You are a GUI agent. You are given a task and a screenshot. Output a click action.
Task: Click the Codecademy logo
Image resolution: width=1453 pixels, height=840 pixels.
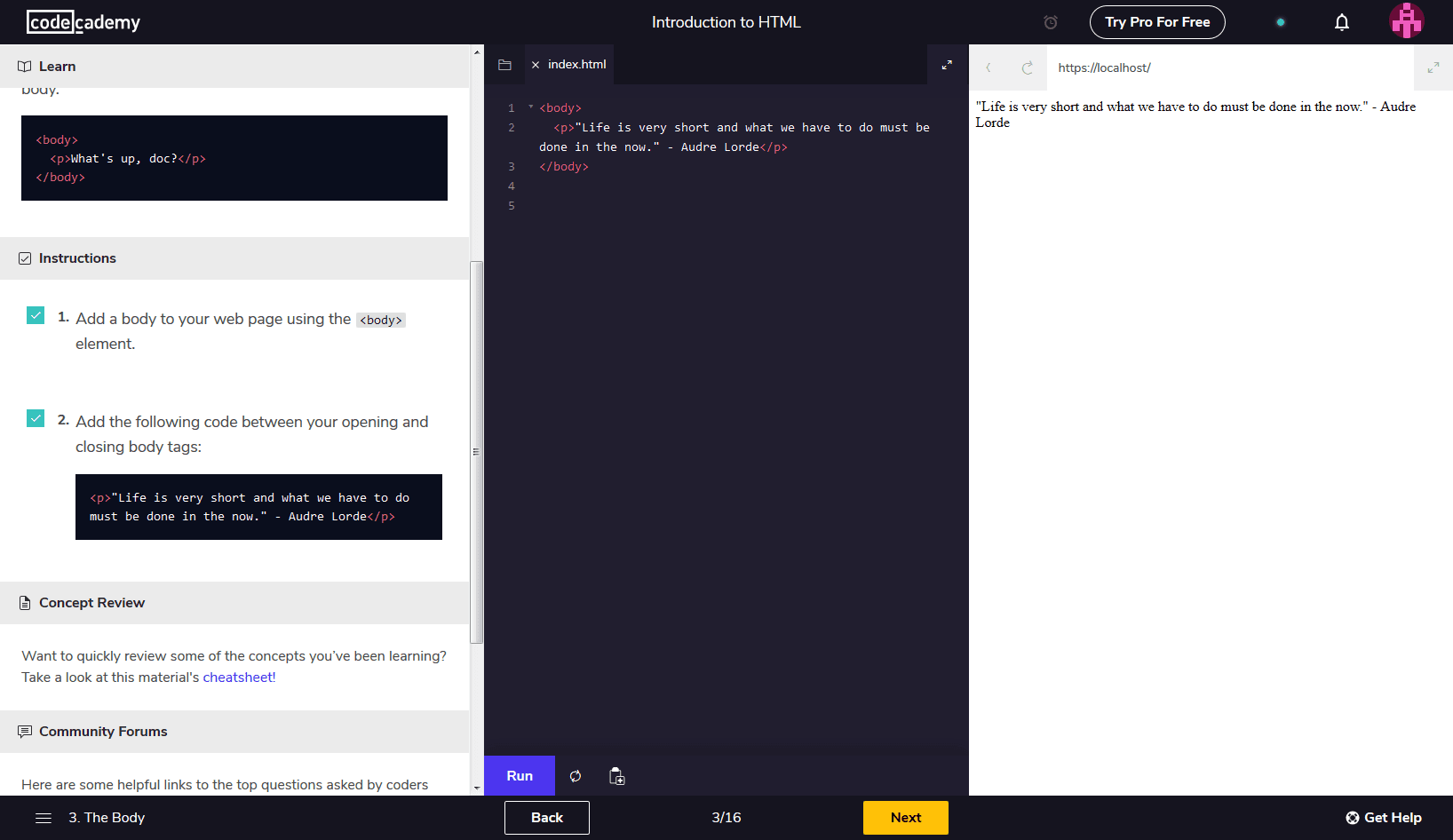coord(83,22)
